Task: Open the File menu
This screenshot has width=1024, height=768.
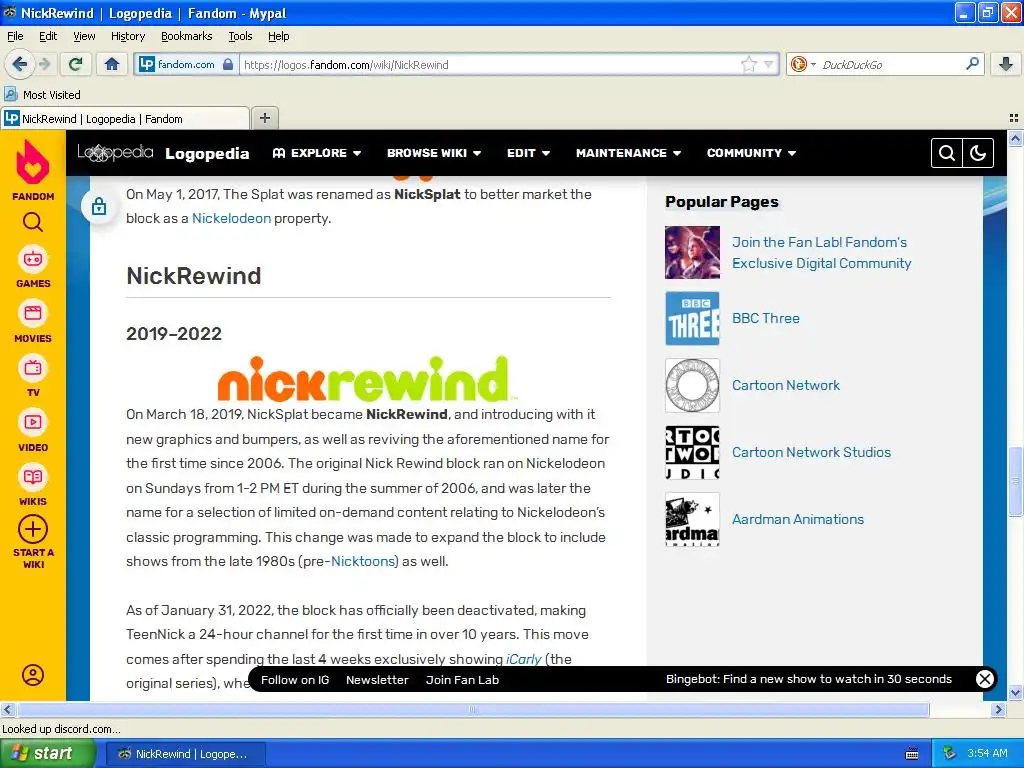Action: (x=15, y=36)
